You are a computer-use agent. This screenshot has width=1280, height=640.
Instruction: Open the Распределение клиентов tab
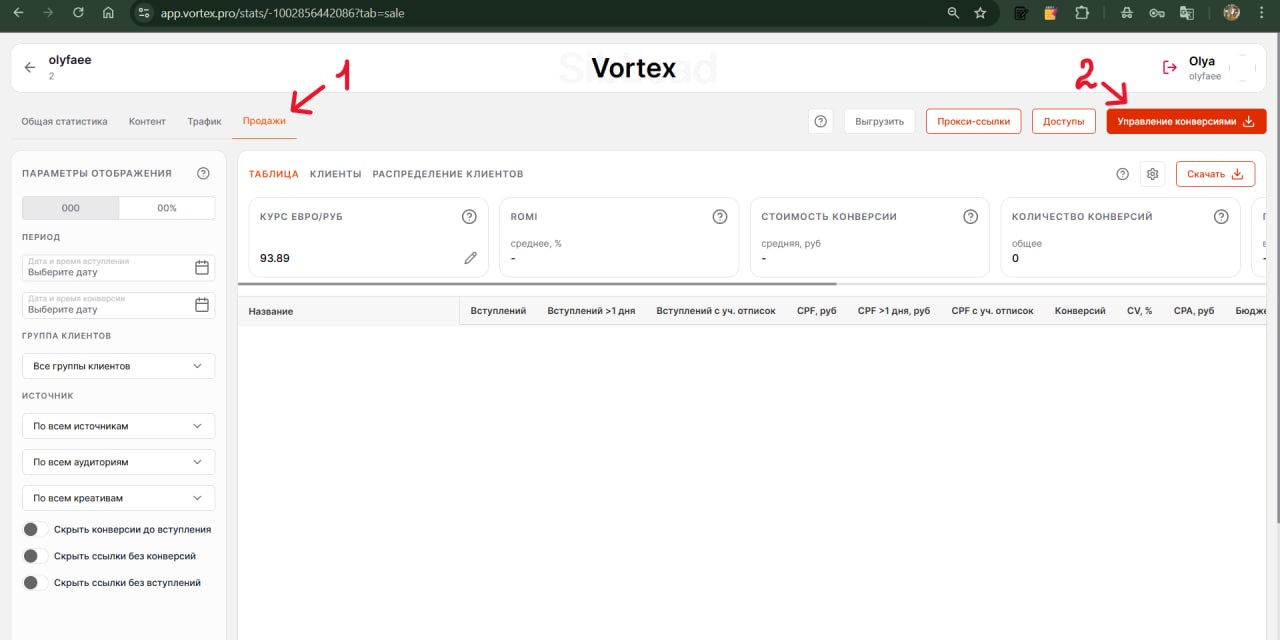(x=447, y=174)
